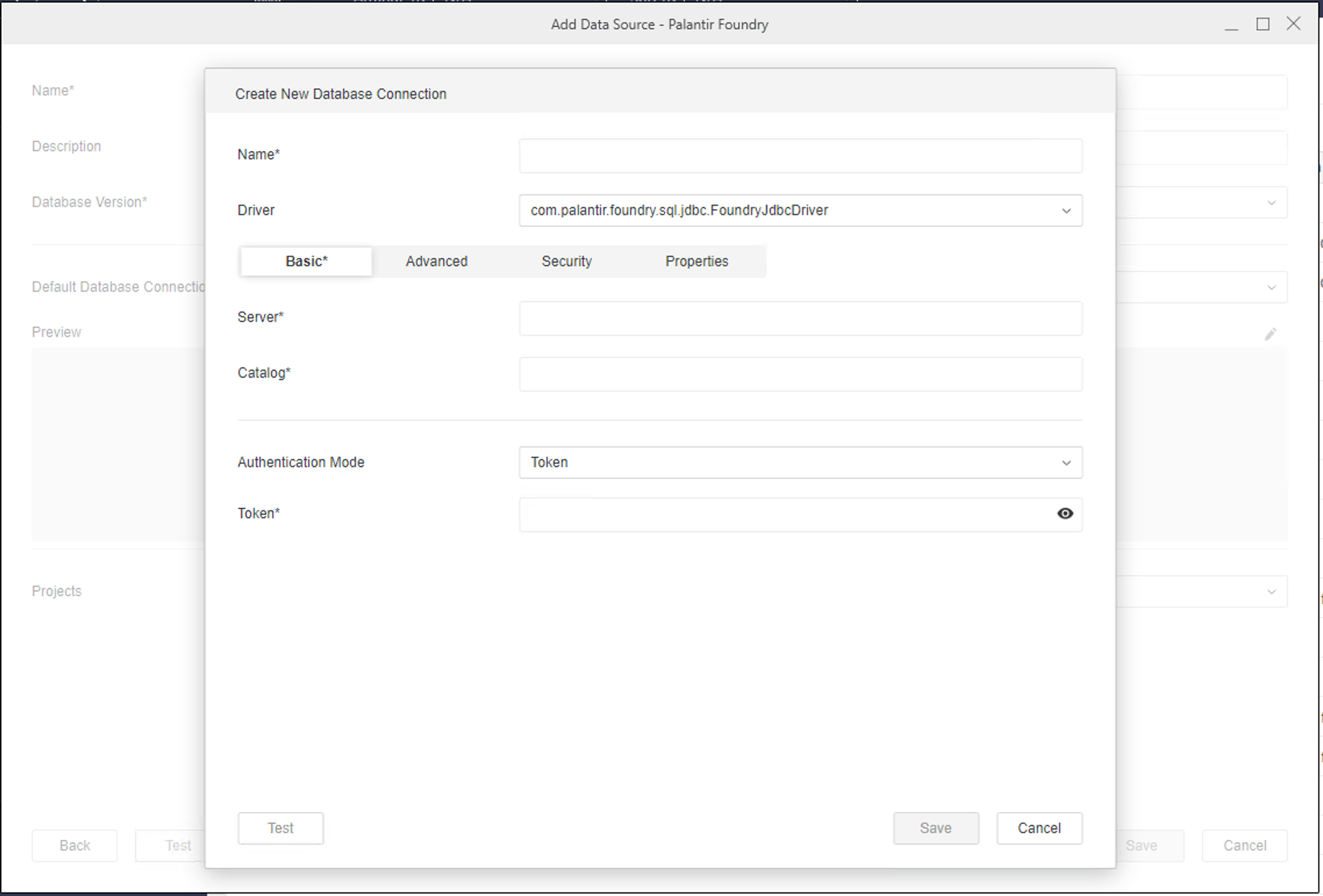
Task: Switch to the Advanced tab
Action: [437, 261]
